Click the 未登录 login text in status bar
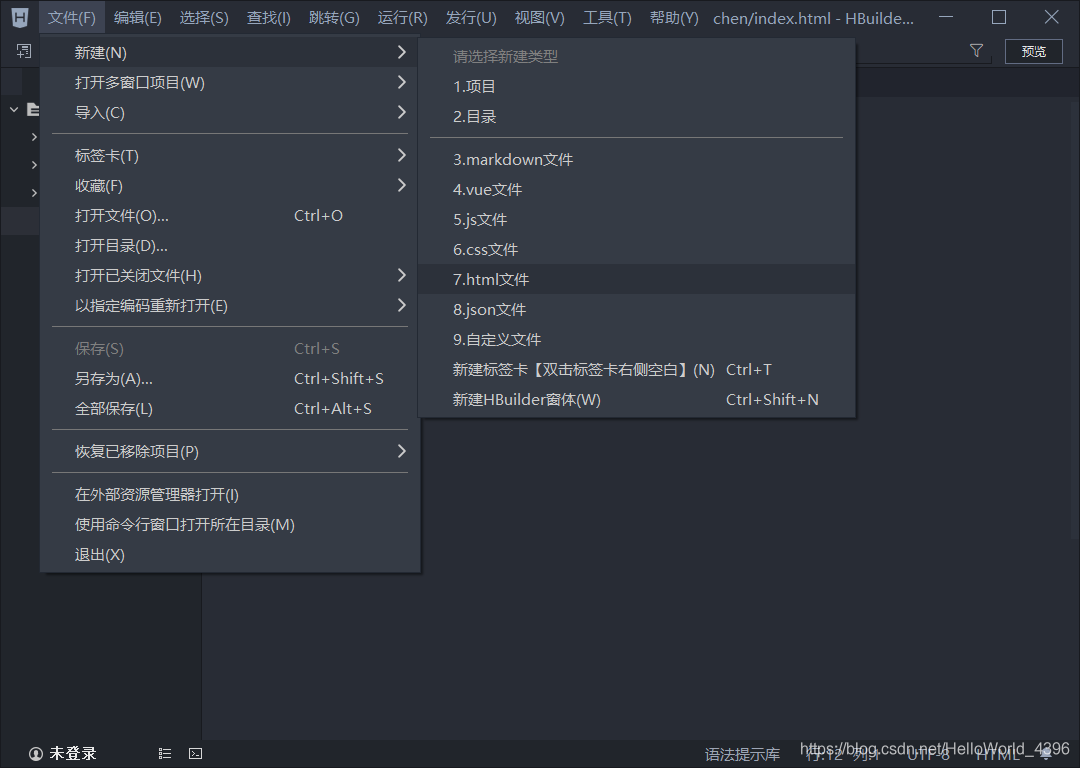This screenshot has width=1080, height=768. [72, 754]
